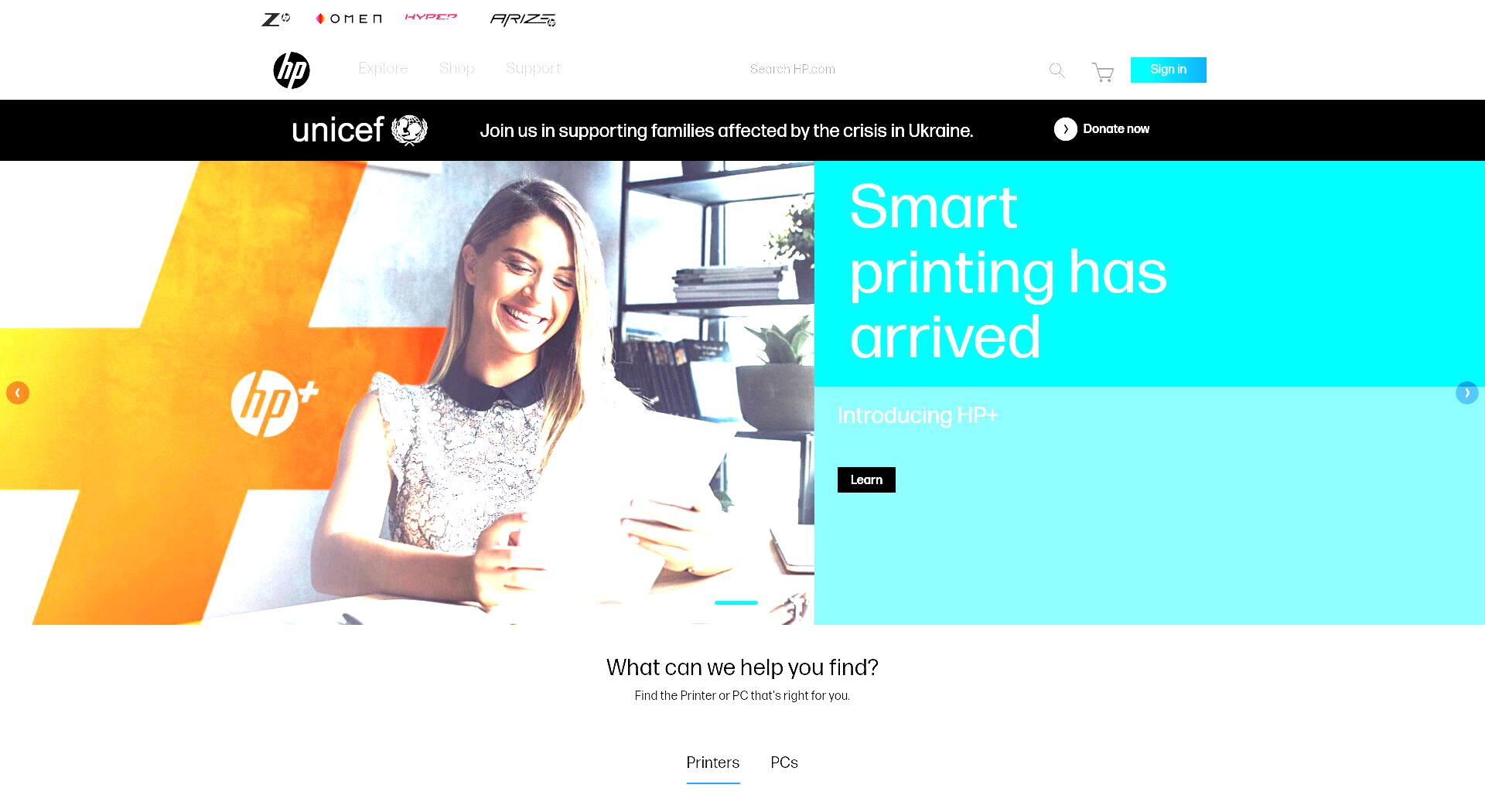Focus the Search HP.com field
1485x812 pixels.
[889, 70]
